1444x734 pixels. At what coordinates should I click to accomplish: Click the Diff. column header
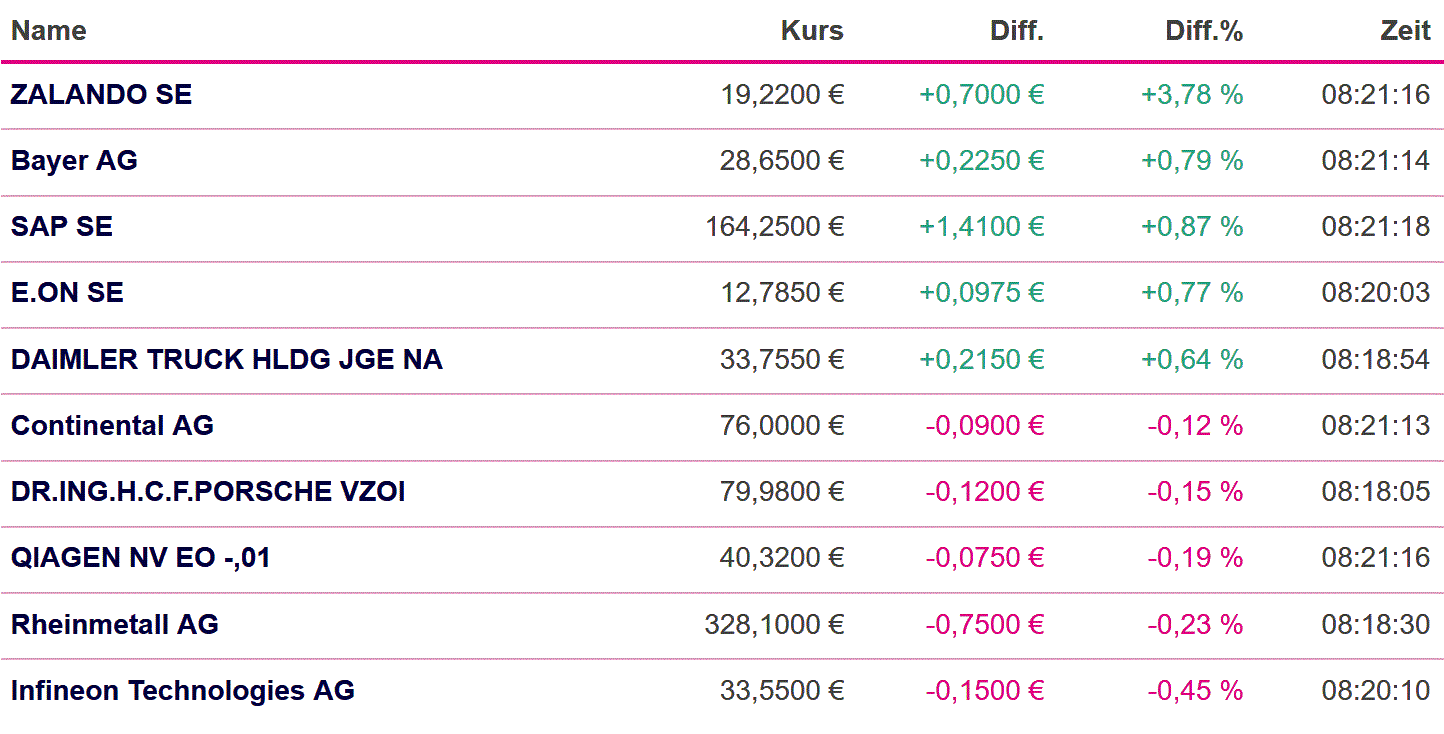(1016, 31)
